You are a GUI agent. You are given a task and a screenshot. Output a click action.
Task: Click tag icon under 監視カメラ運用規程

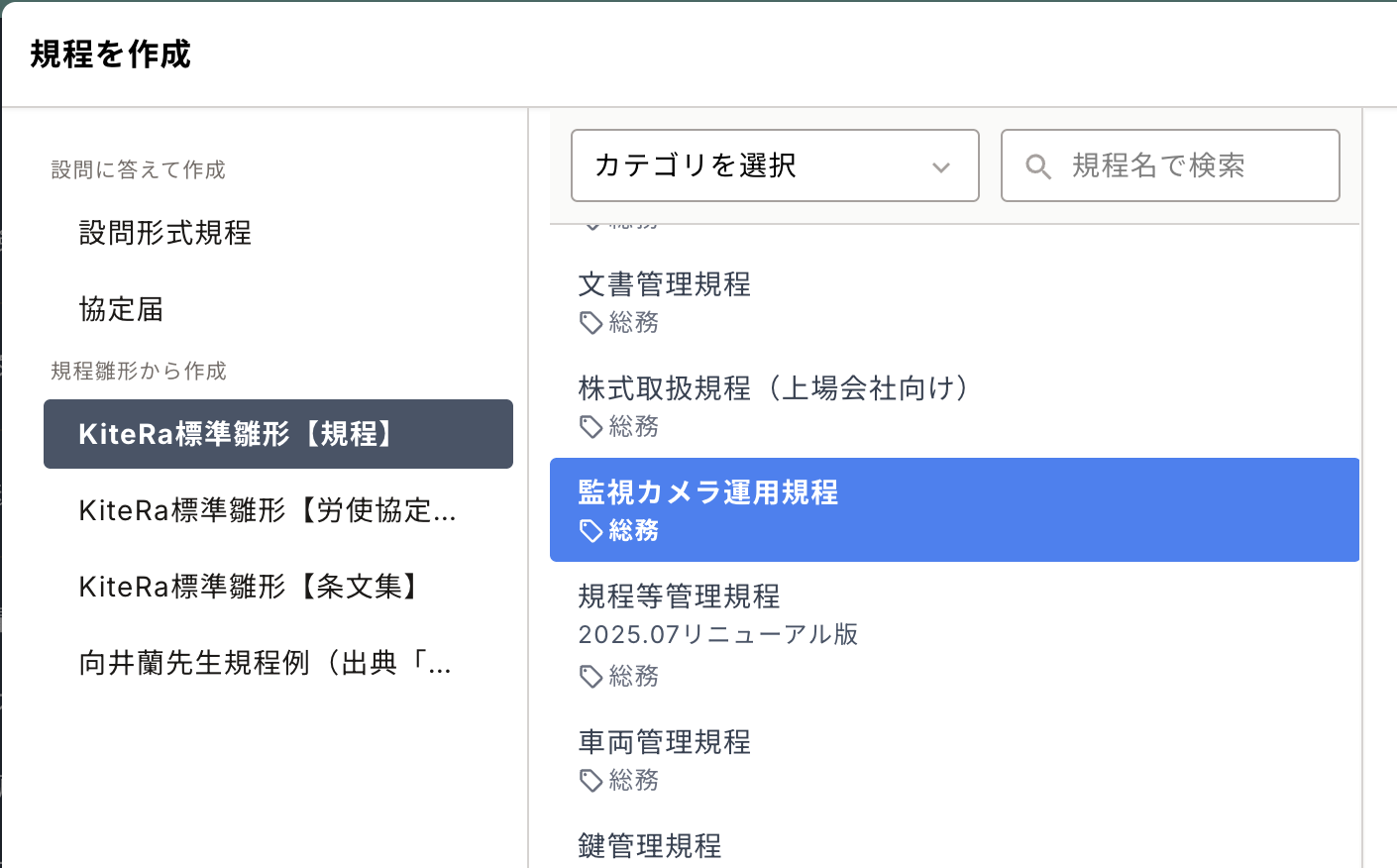591,531
